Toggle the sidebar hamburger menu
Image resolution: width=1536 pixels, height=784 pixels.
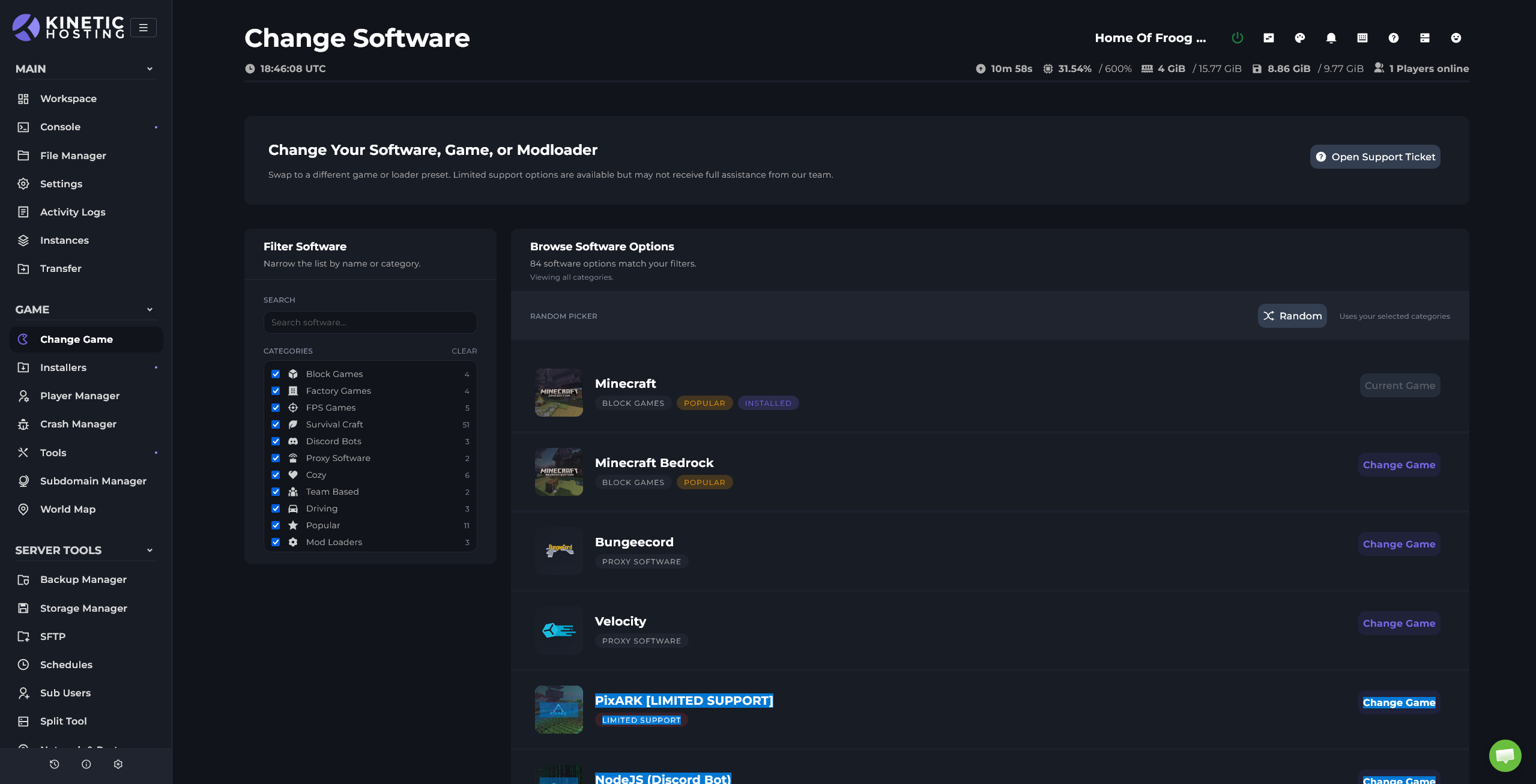[143, 28]
